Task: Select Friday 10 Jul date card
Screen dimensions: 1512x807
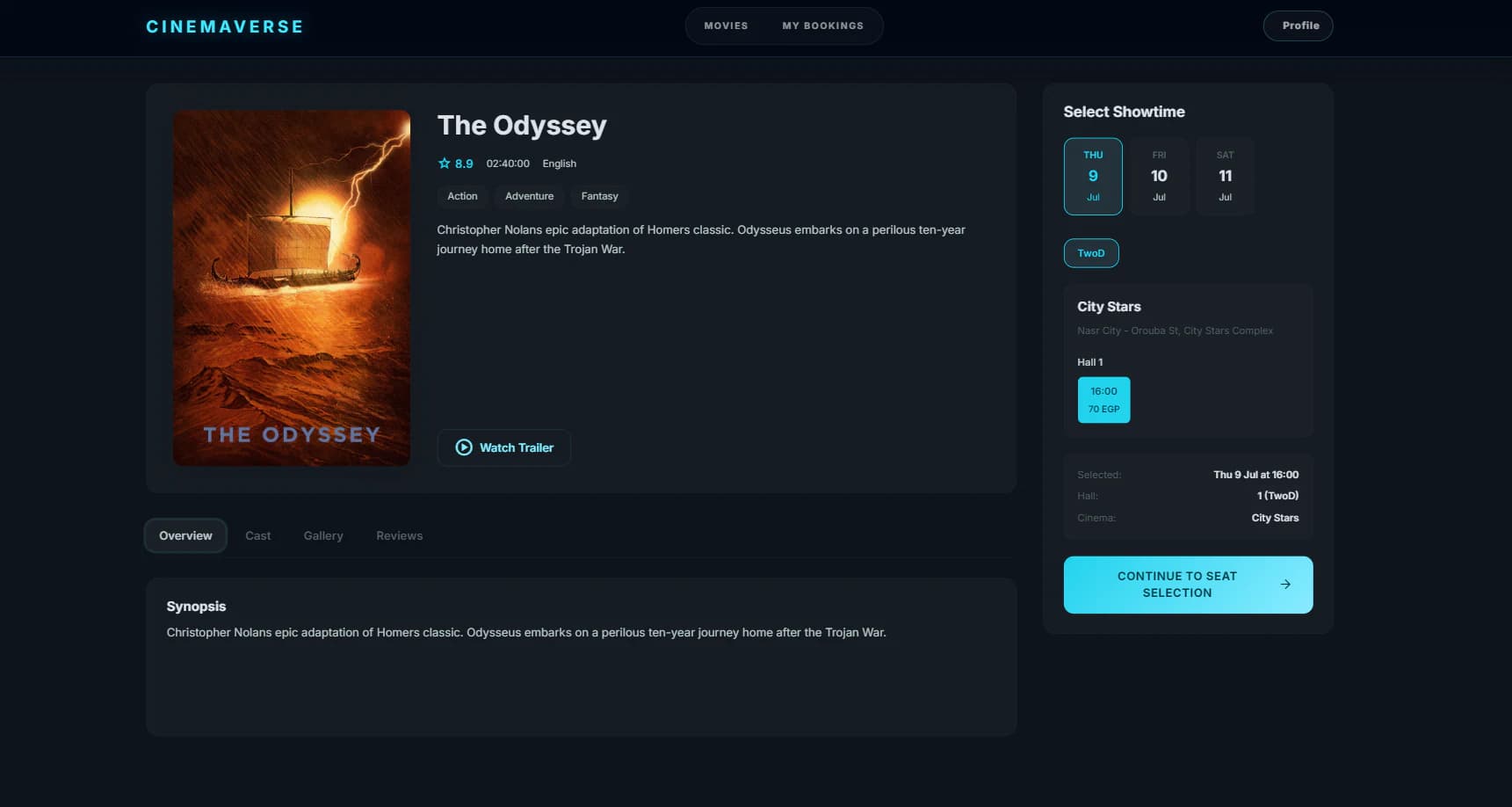Action: tap(1159, 177)
